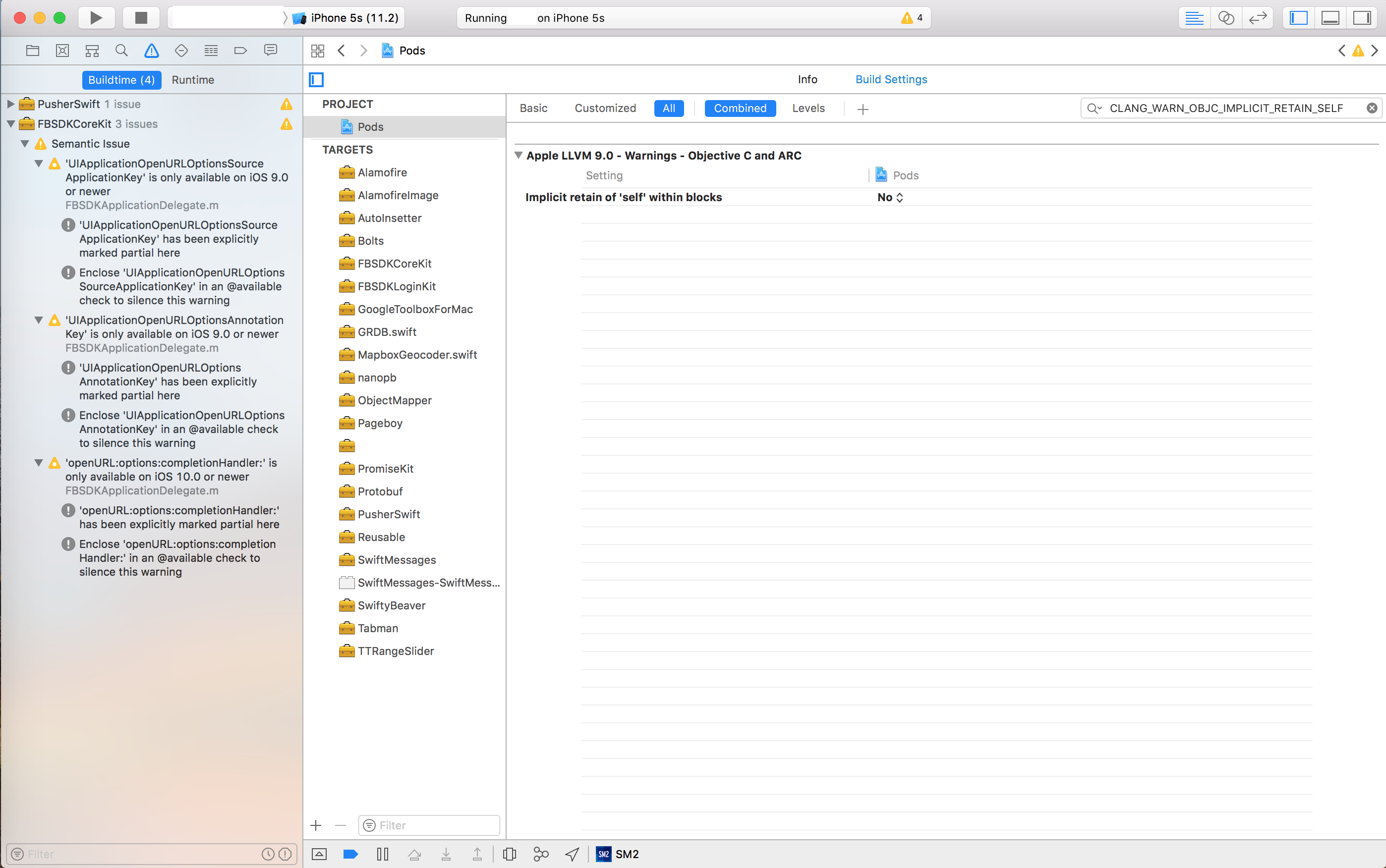
Task: Select the Pods project in navigator
Action: [x=370, y=126]
